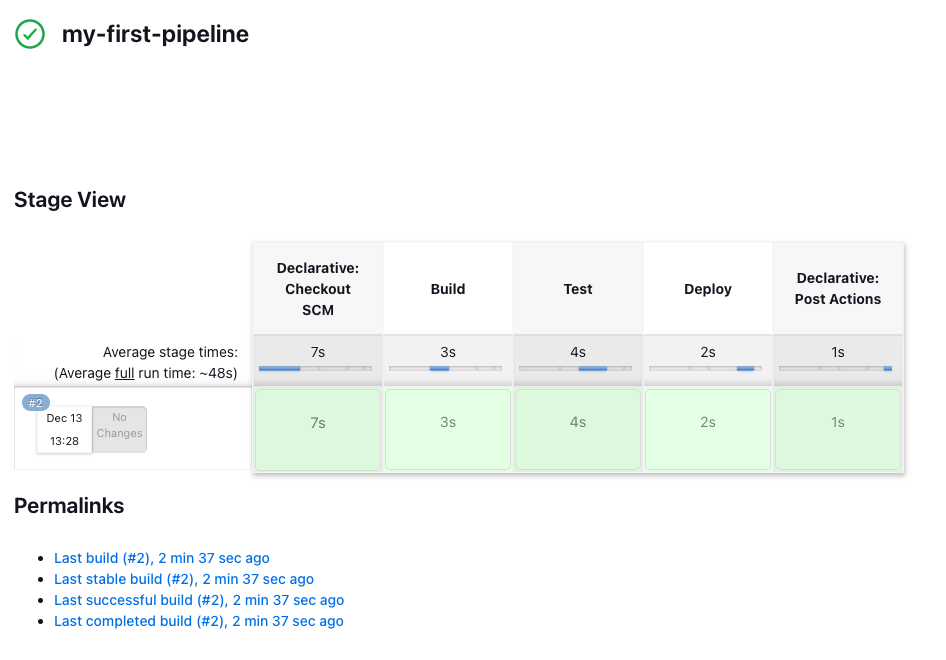Image resolution: width=946 pixels, height=660 pixels.
Task: Open the #2 build number badge
Action: [x=36, y=402]
